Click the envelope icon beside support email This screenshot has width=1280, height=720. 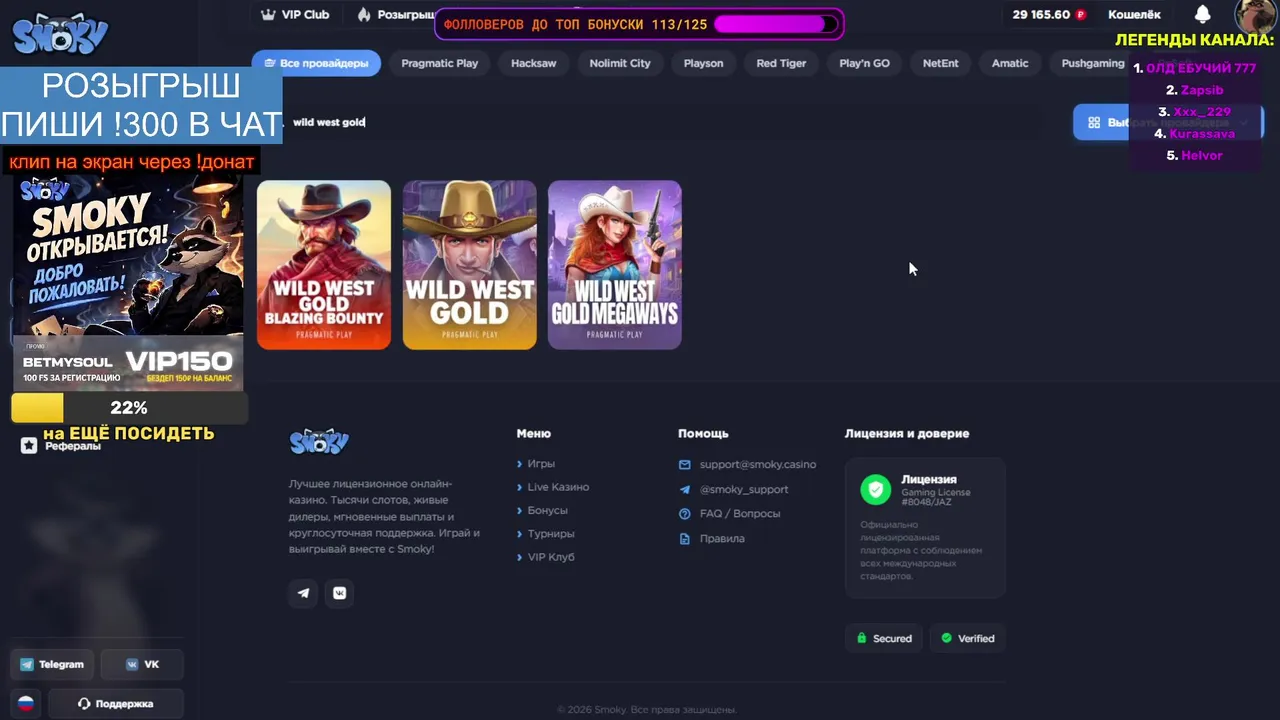pyautogui.click(x=685, y=465)
